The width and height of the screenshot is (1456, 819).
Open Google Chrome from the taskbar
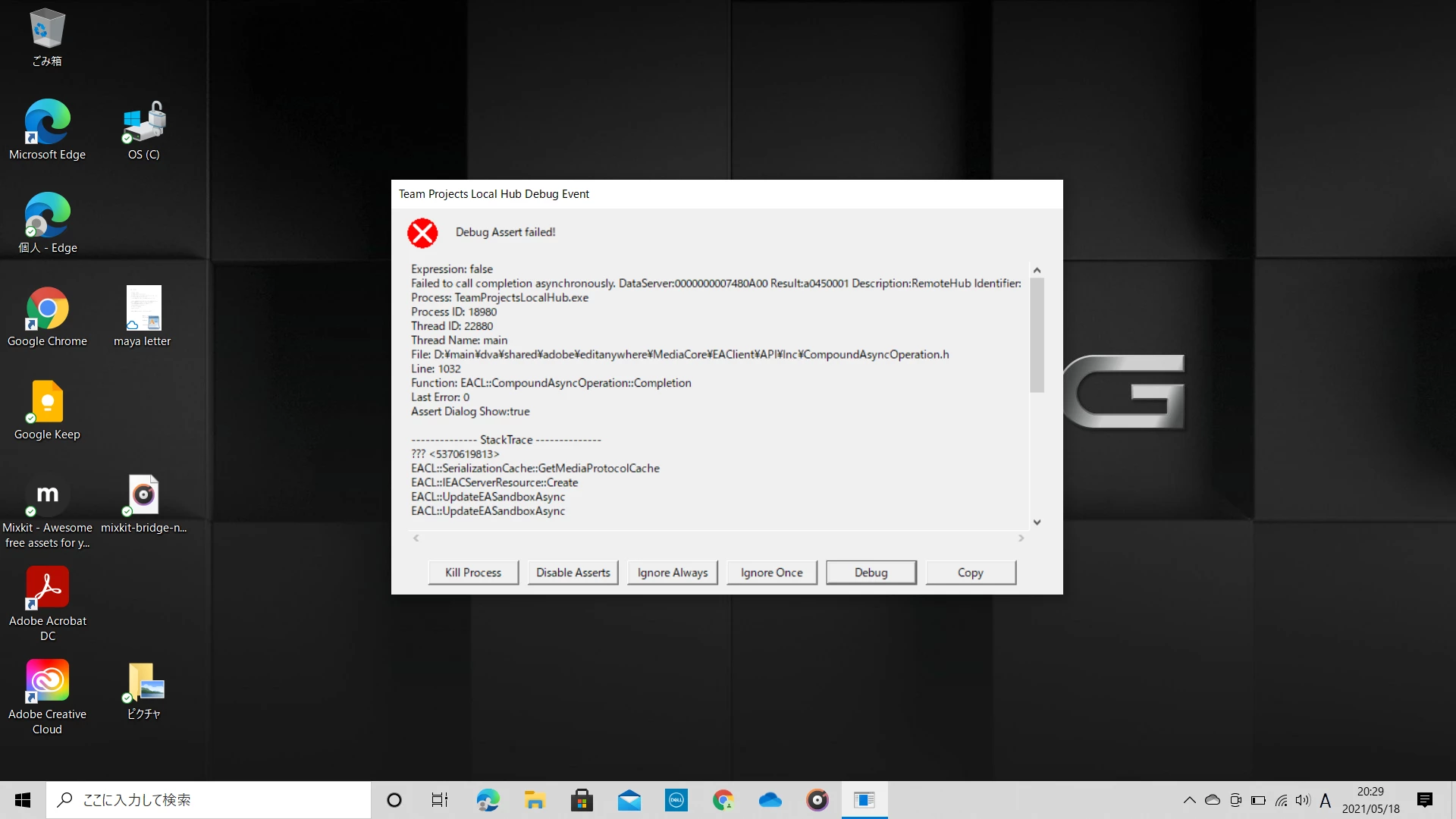[x=723, y=800]
